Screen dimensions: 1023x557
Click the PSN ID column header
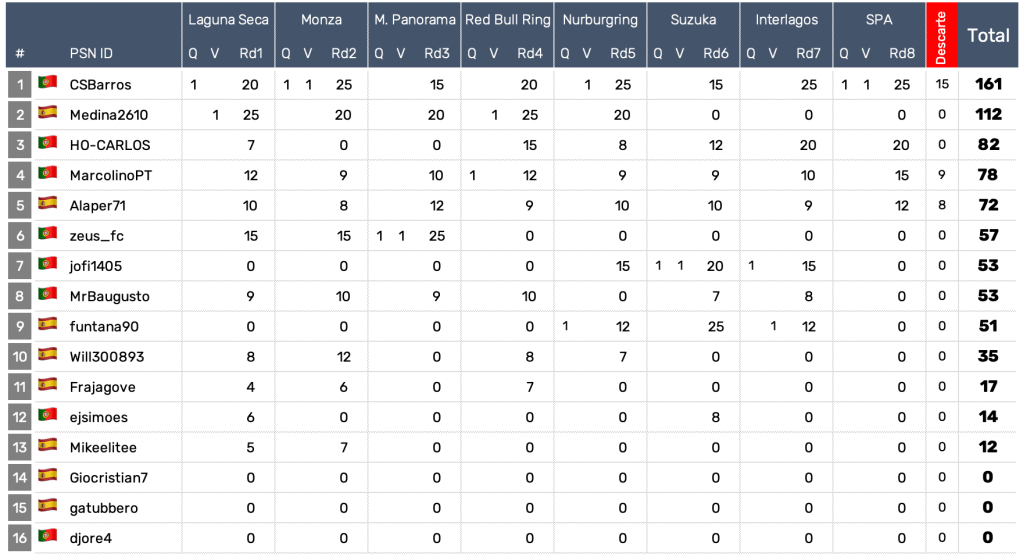click(91, 54)
